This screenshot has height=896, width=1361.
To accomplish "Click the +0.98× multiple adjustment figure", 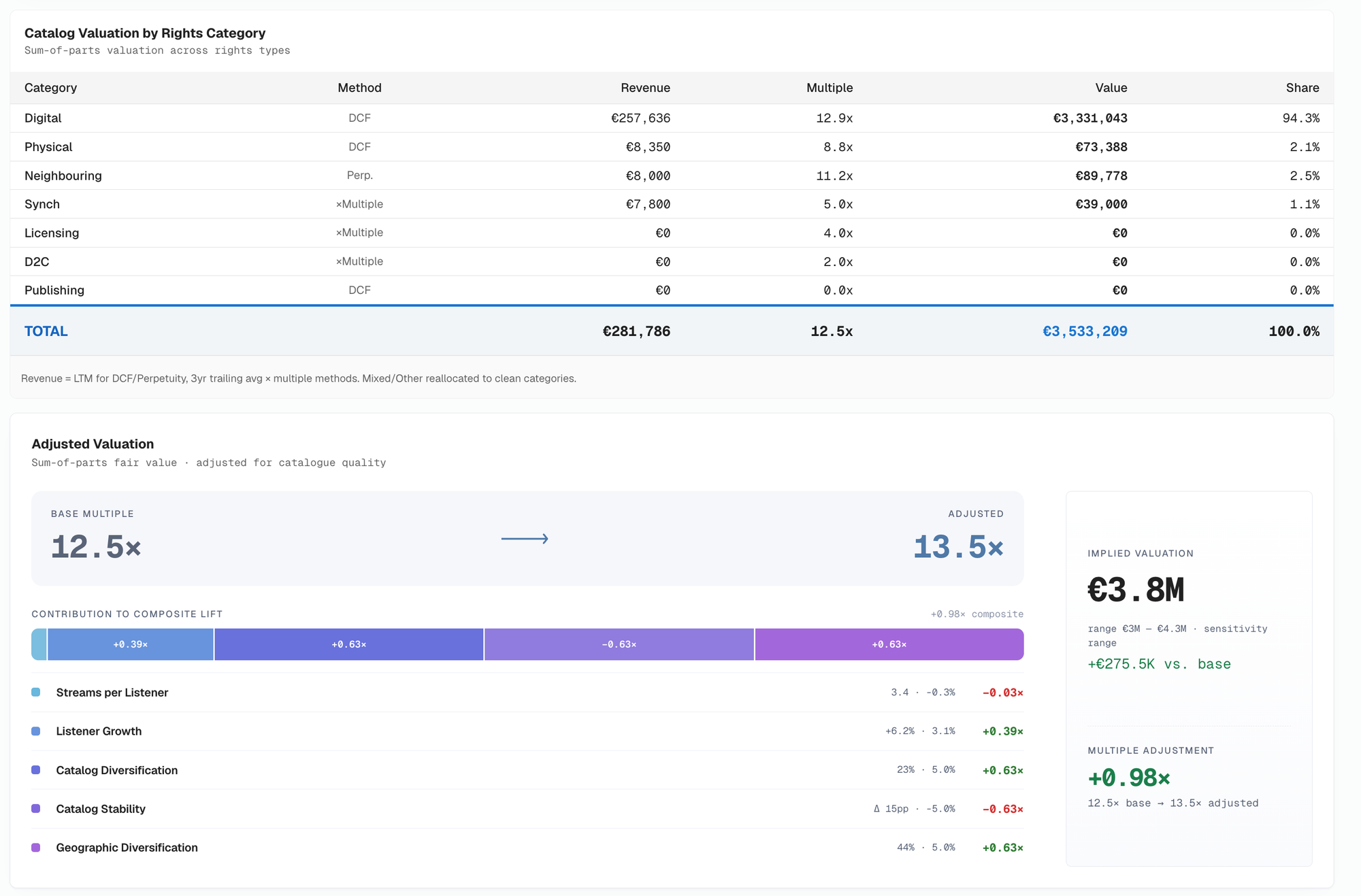I will 1129,778.
